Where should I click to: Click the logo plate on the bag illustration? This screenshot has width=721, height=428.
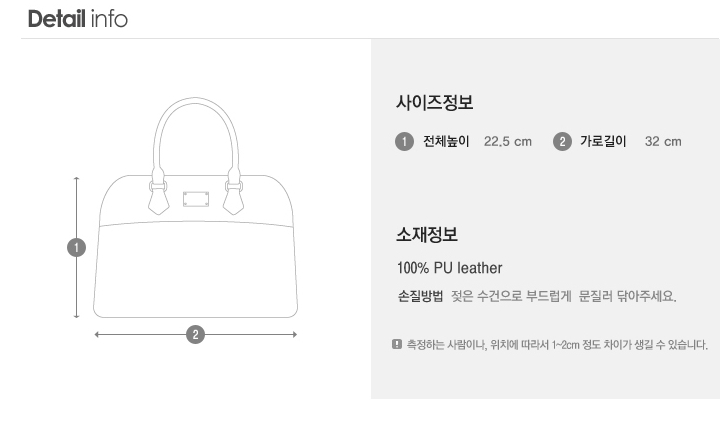click(x=195, y=197)
